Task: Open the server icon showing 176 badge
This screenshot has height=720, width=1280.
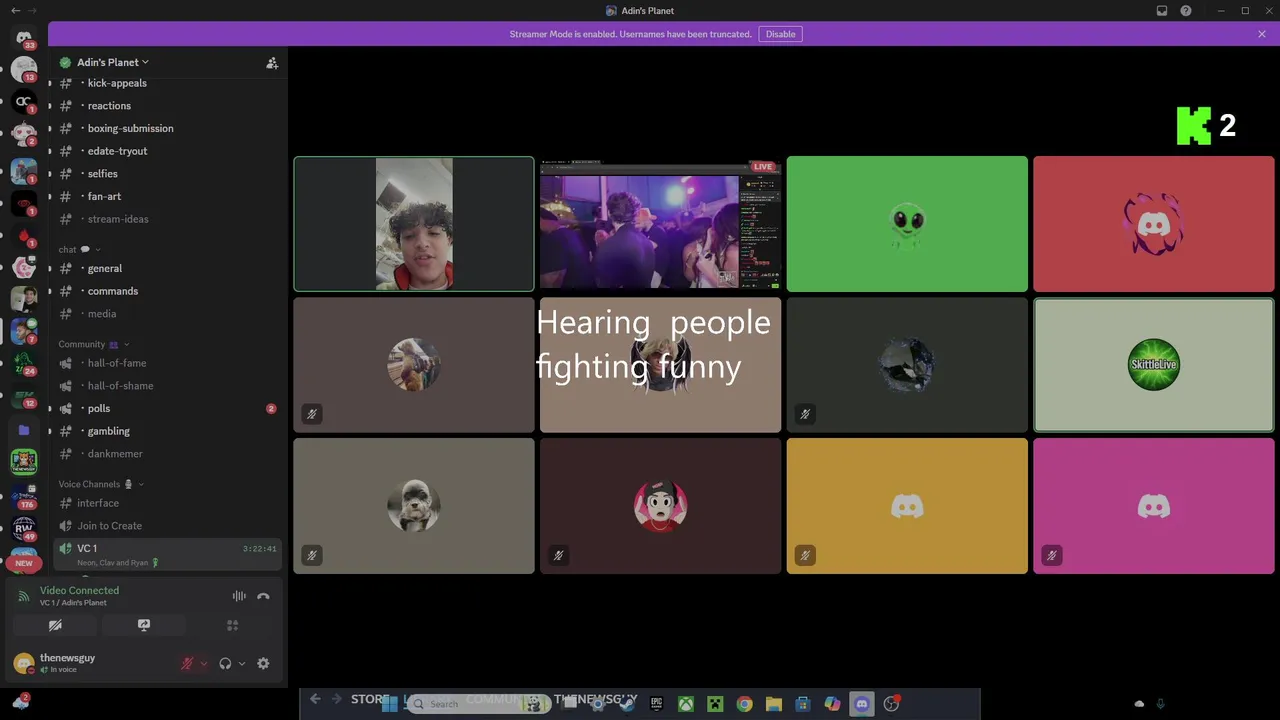Action: click(x=24, y=496)
